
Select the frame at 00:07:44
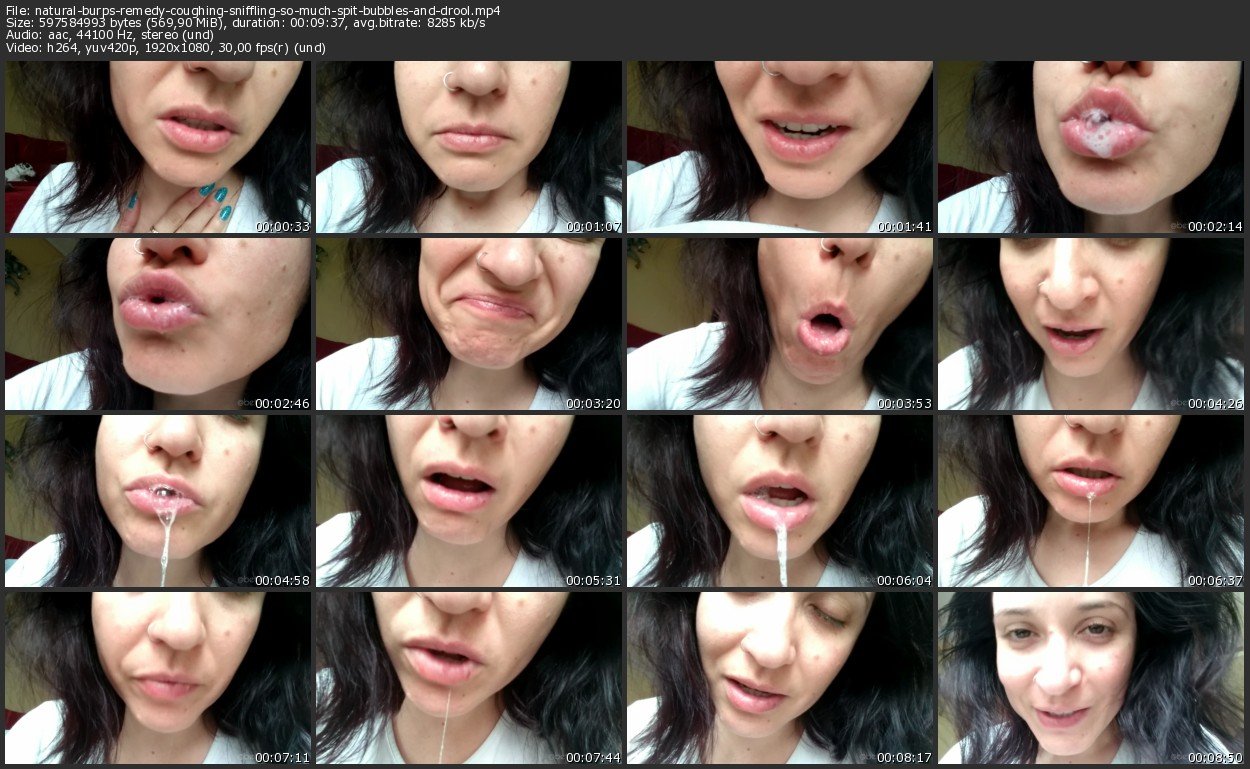point(469,678)
